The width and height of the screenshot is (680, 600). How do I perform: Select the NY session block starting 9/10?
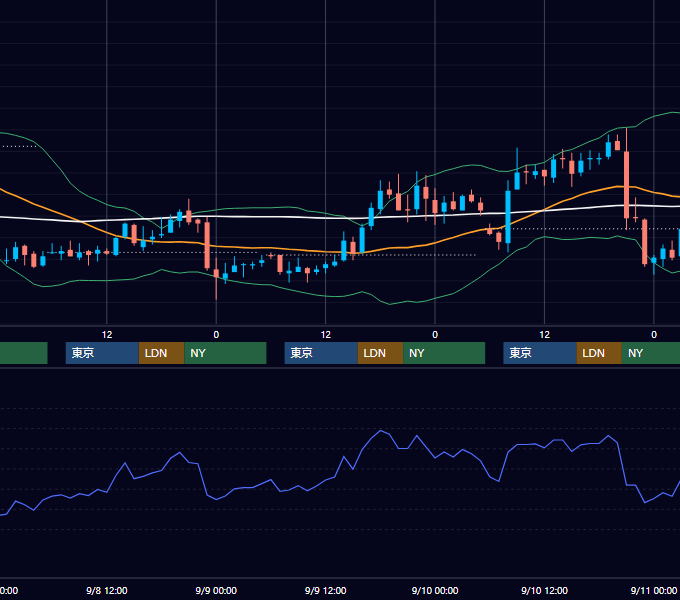click(651, 353)
